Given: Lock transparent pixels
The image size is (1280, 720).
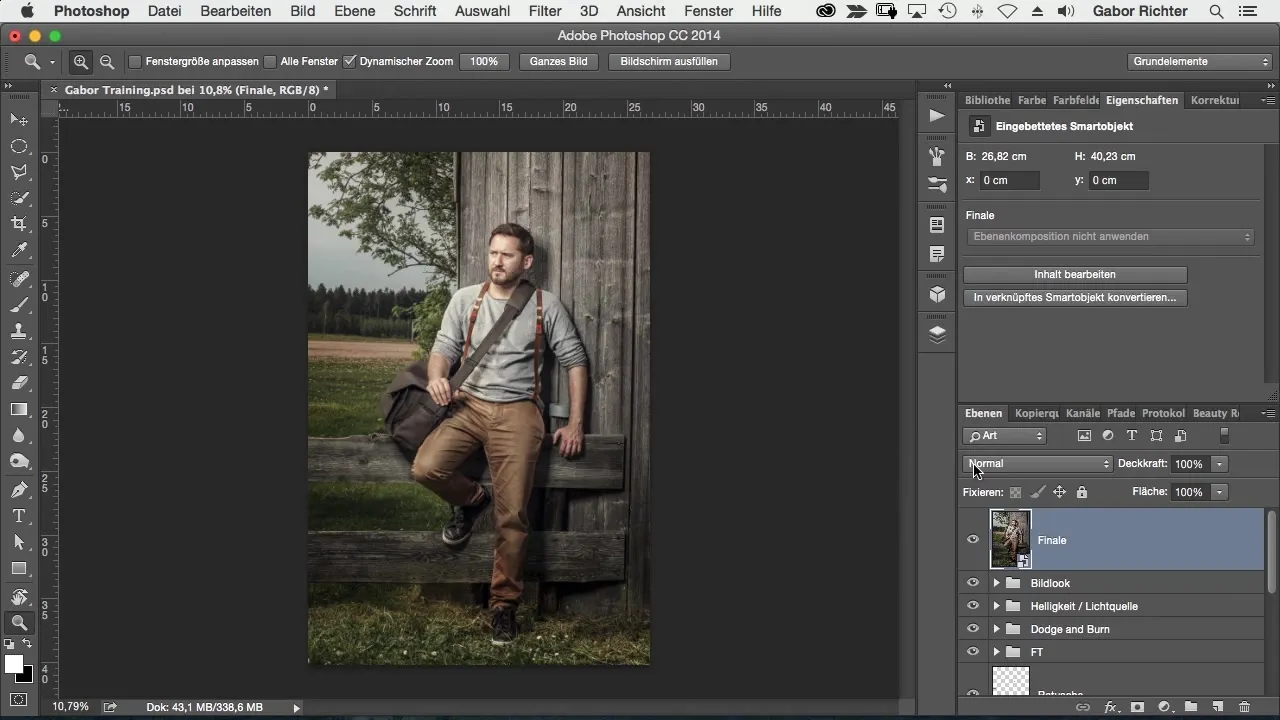Looking at the screenshot, I should point(1015,492).
